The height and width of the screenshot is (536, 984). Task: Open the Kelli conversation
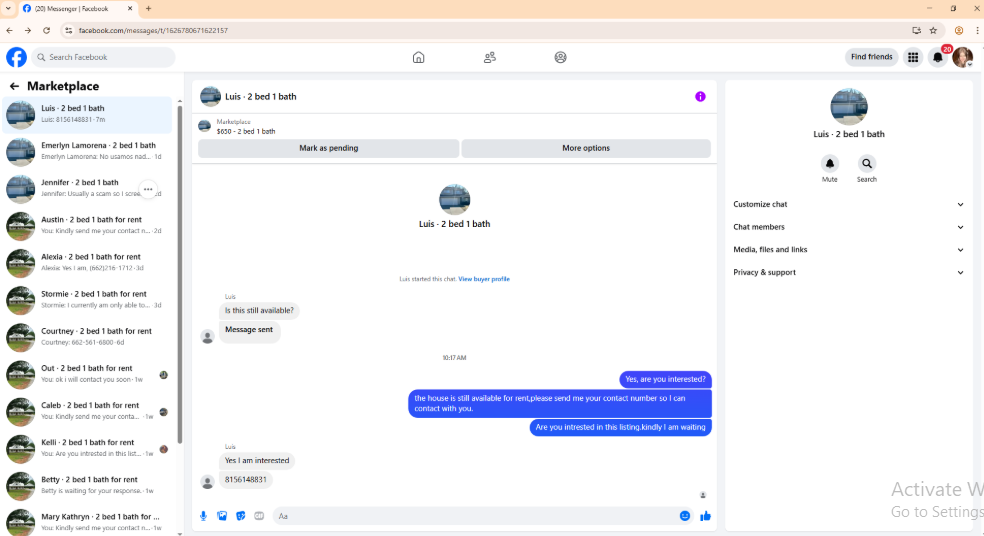click(x=87, y=448)
